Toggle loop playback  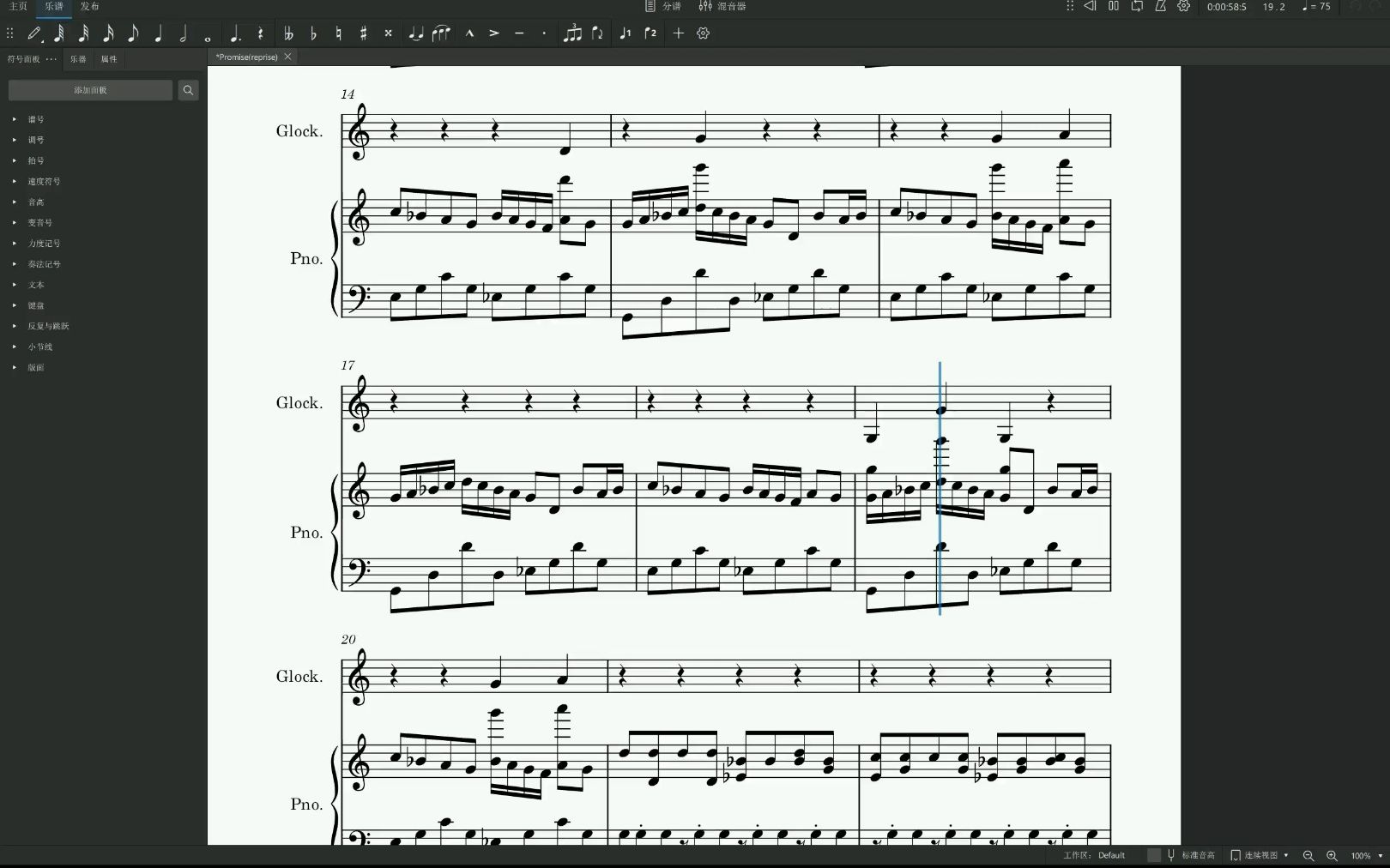click(x=1137, y=6)
